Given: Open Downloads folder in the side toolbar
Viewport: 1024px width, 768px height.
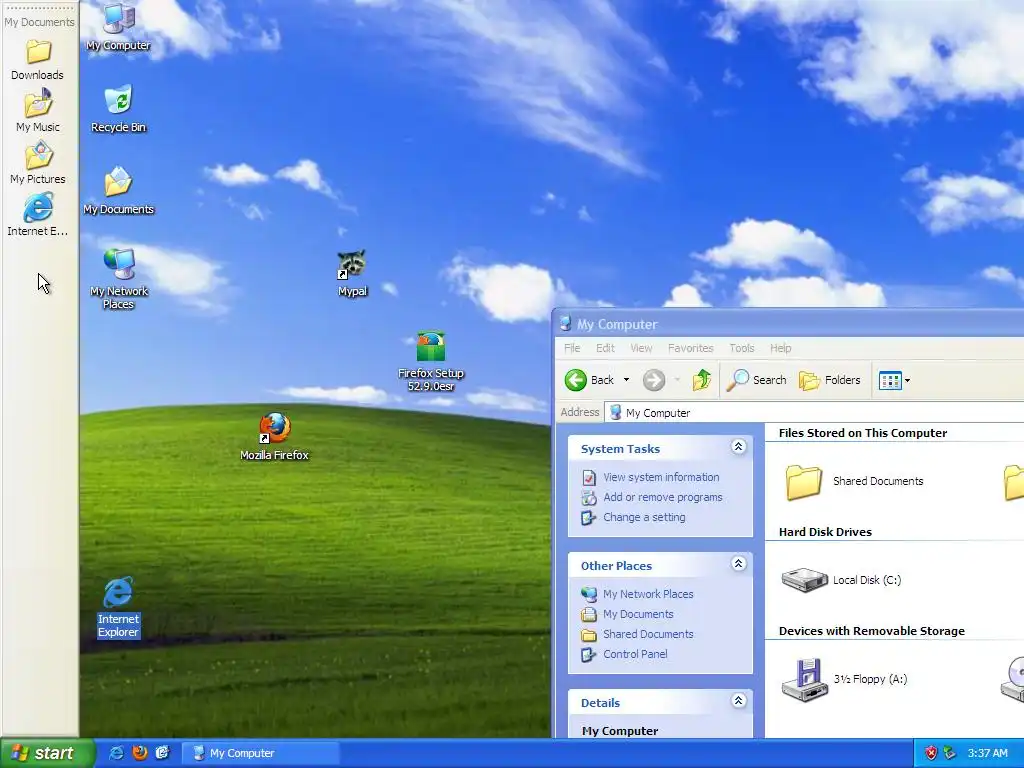Looking at the screenshot, I should (38, 60).
